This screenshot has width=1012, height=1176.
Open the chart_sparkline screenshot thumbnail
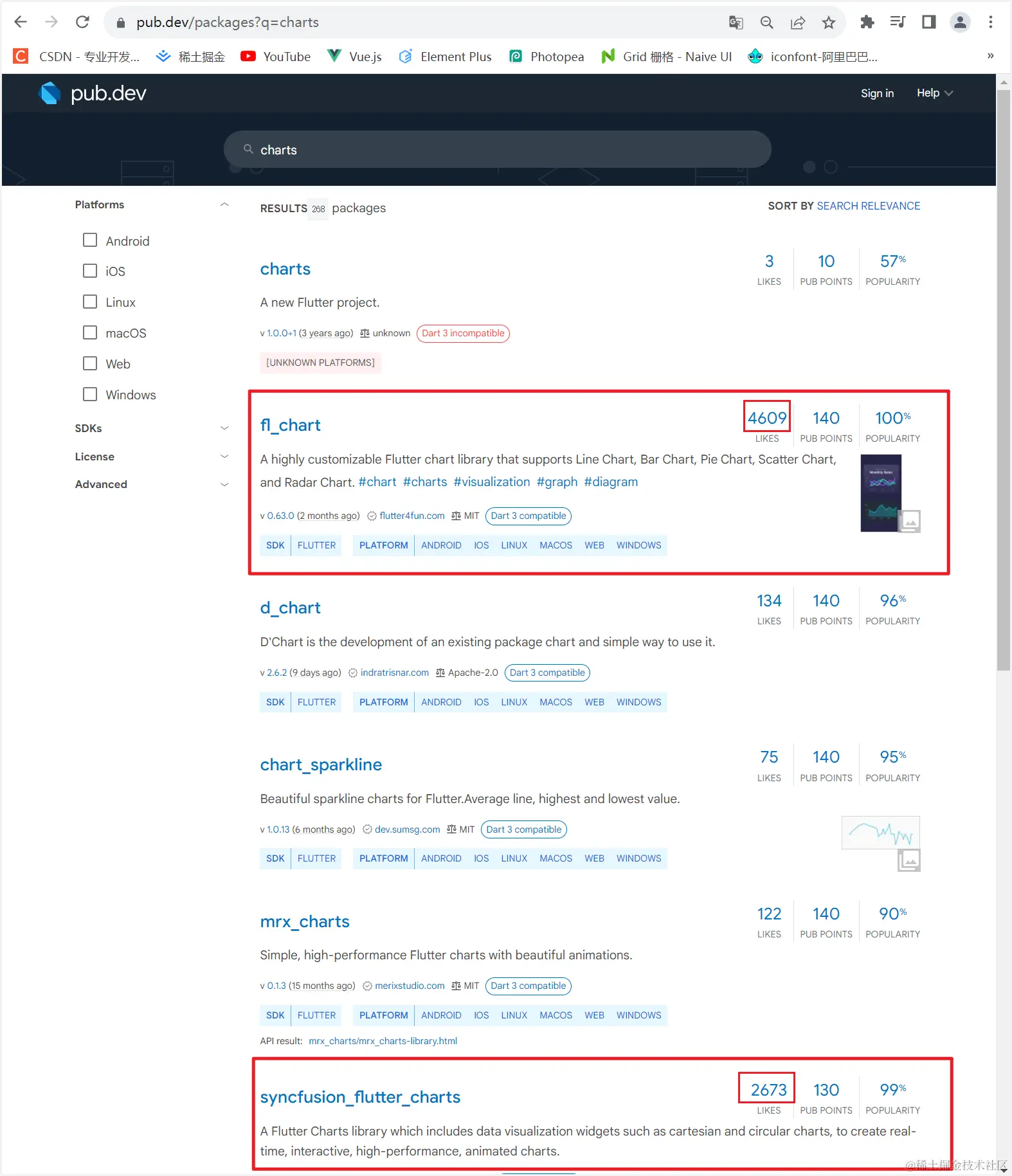[881, 833]
